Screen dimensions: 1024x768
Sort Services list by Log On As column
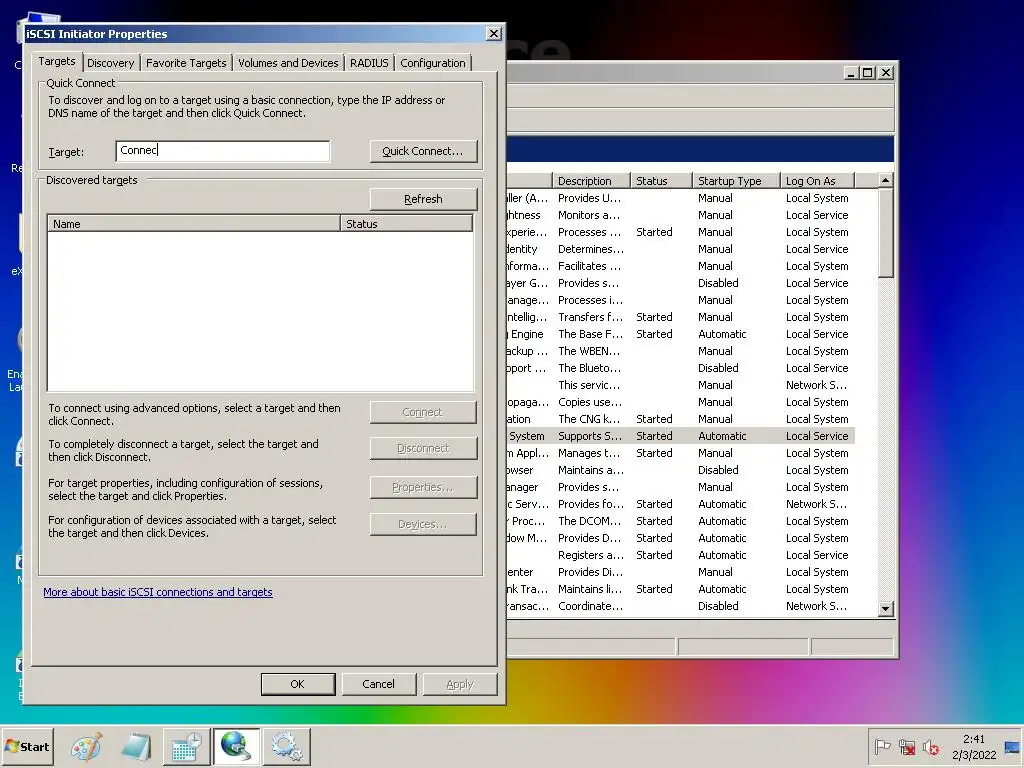click(818, 181)
